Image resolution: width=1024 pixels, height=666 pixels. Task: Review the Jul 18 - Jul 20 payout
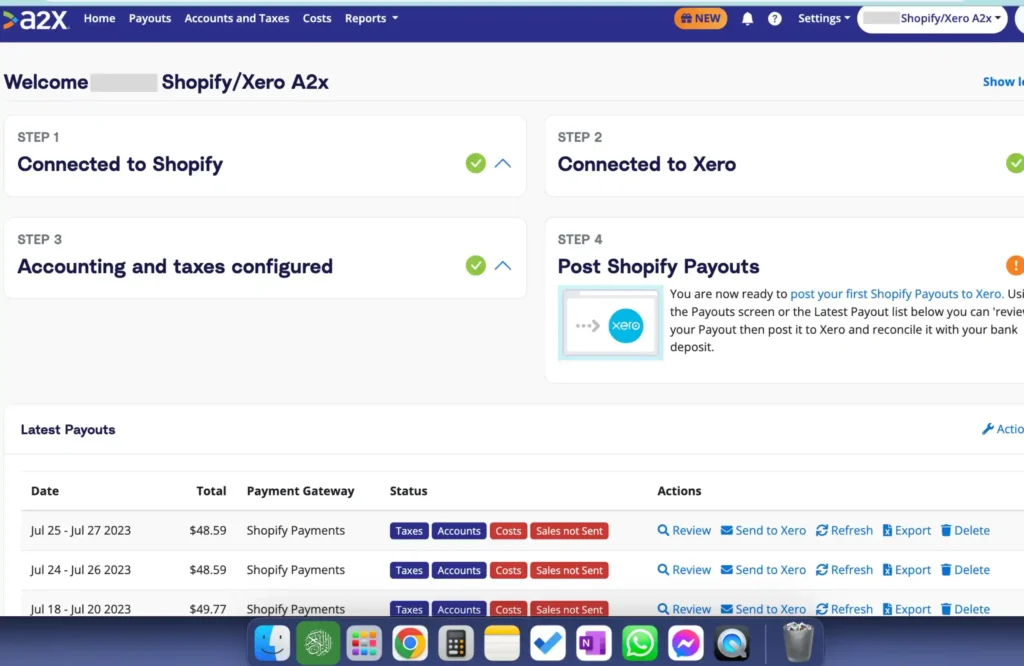pos(684,609)
